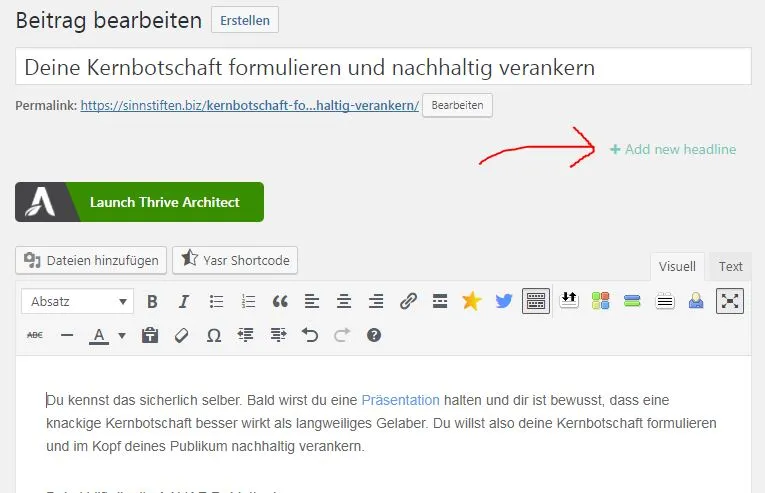Click the lined box toolbar icon

tap(664, 301)
